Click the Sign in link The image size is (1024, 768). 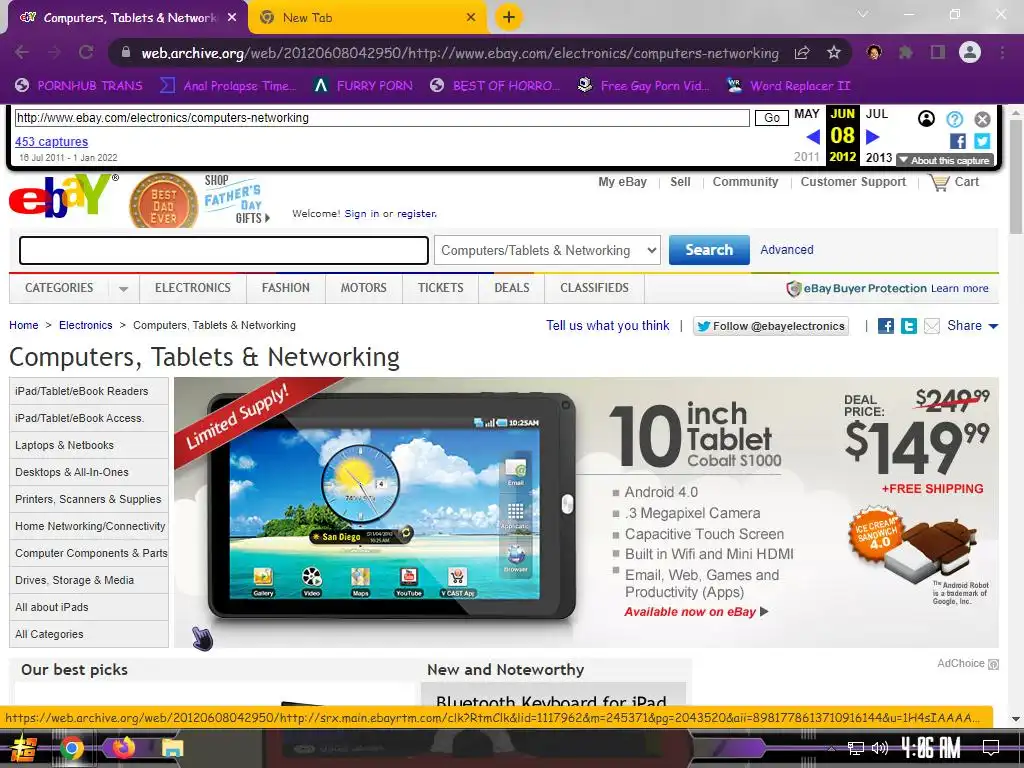tap(362, 214)
